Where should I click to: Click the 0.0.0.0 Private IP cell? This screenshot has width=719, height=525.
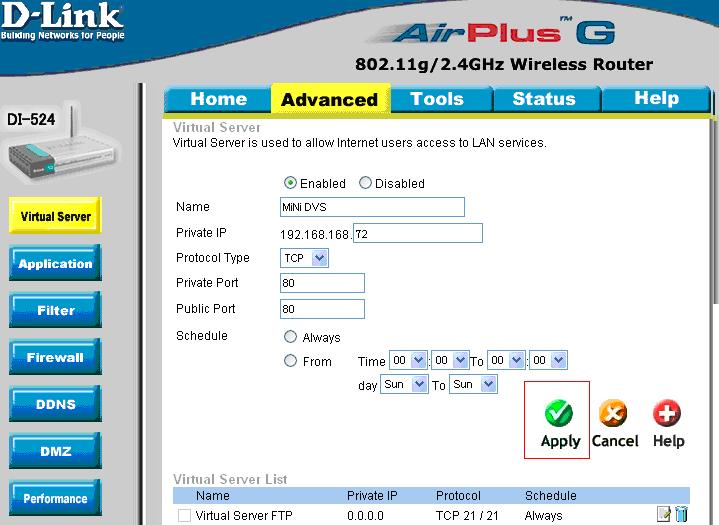365,516
